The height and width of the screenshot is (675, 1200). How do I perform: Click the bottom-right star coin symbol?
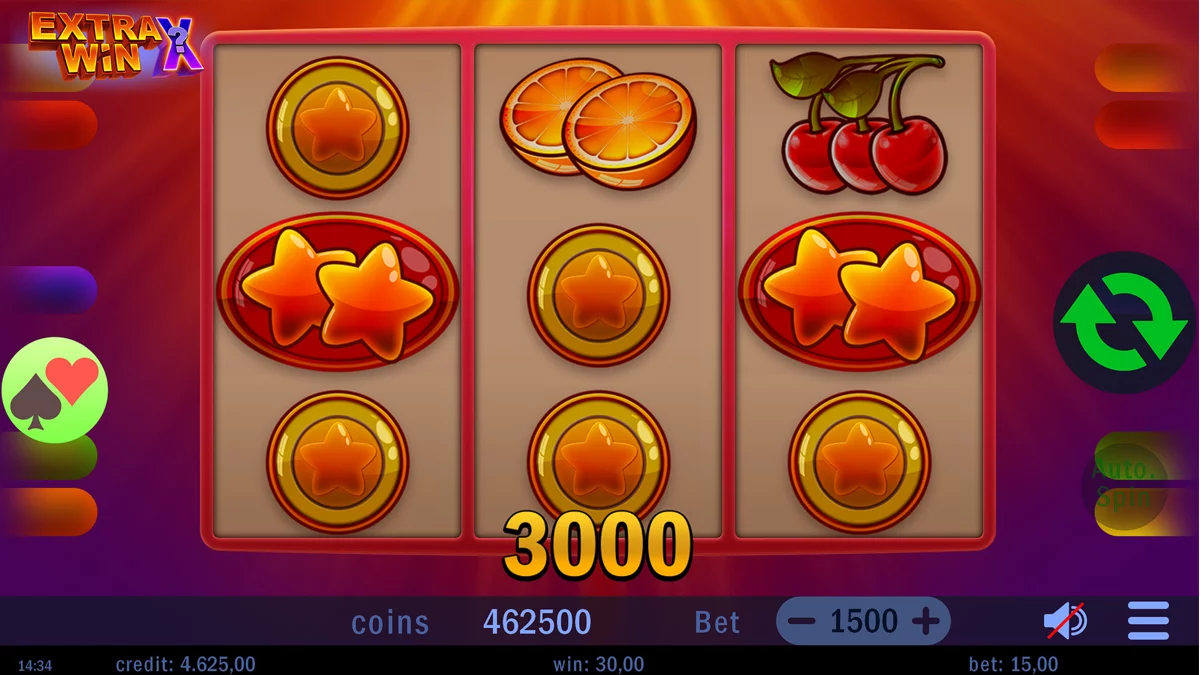point(859,461)
